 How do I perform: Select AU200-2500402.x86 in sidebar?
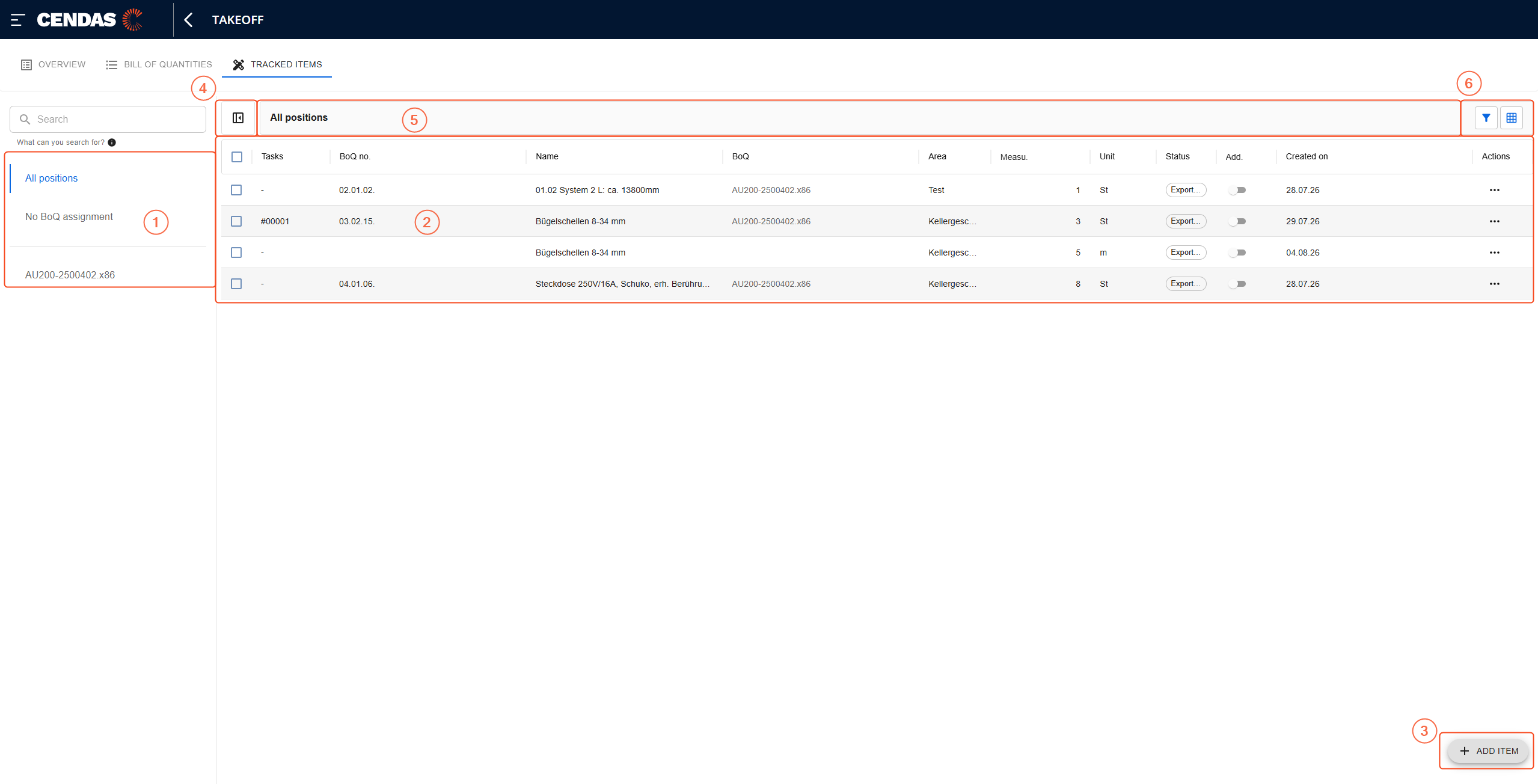point(108,275)
